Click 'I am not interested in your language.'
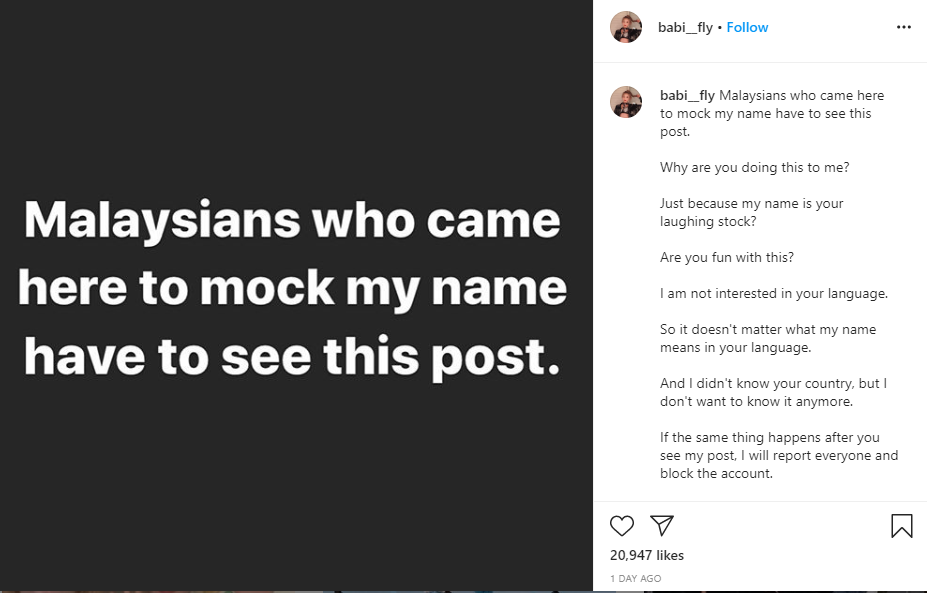The image size is (927, 593). (x=774, y=293)
